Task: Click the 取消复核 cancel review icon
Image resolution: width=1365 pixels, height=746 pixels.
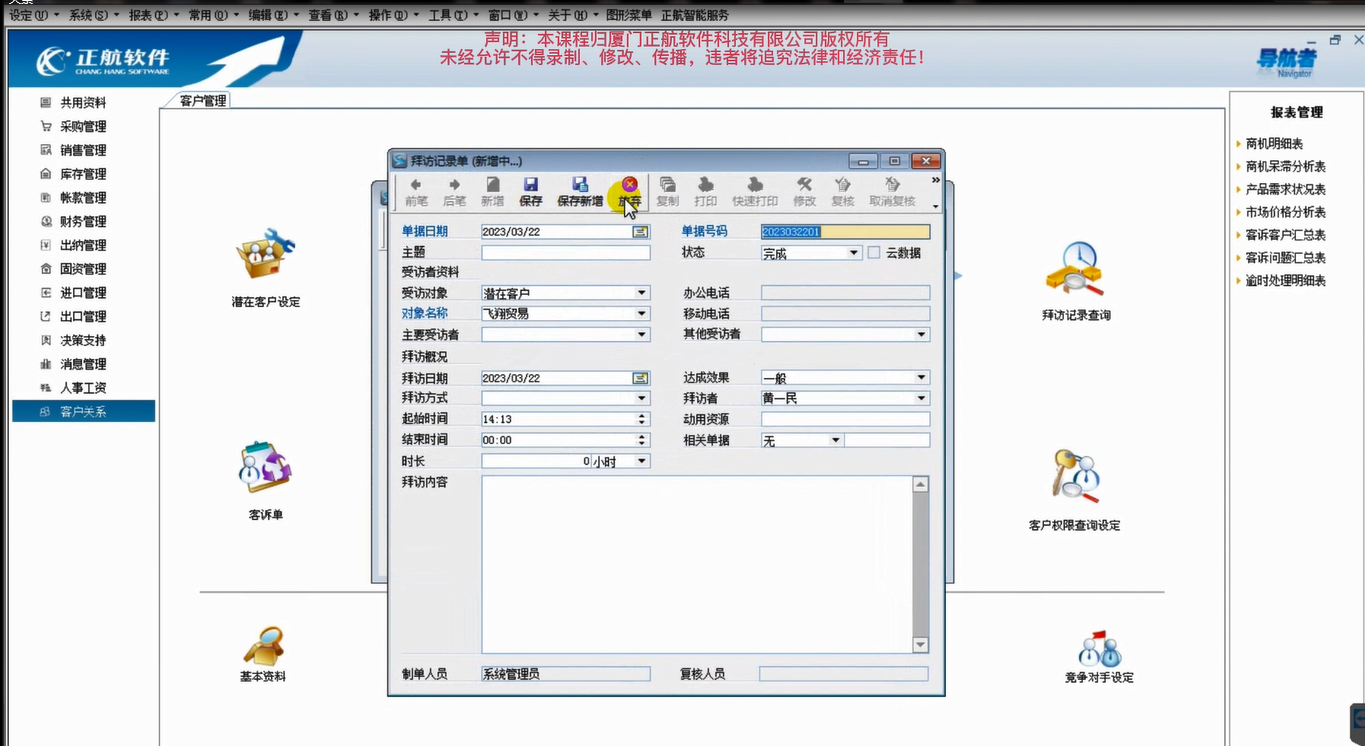Action: [x=892, y=192]
